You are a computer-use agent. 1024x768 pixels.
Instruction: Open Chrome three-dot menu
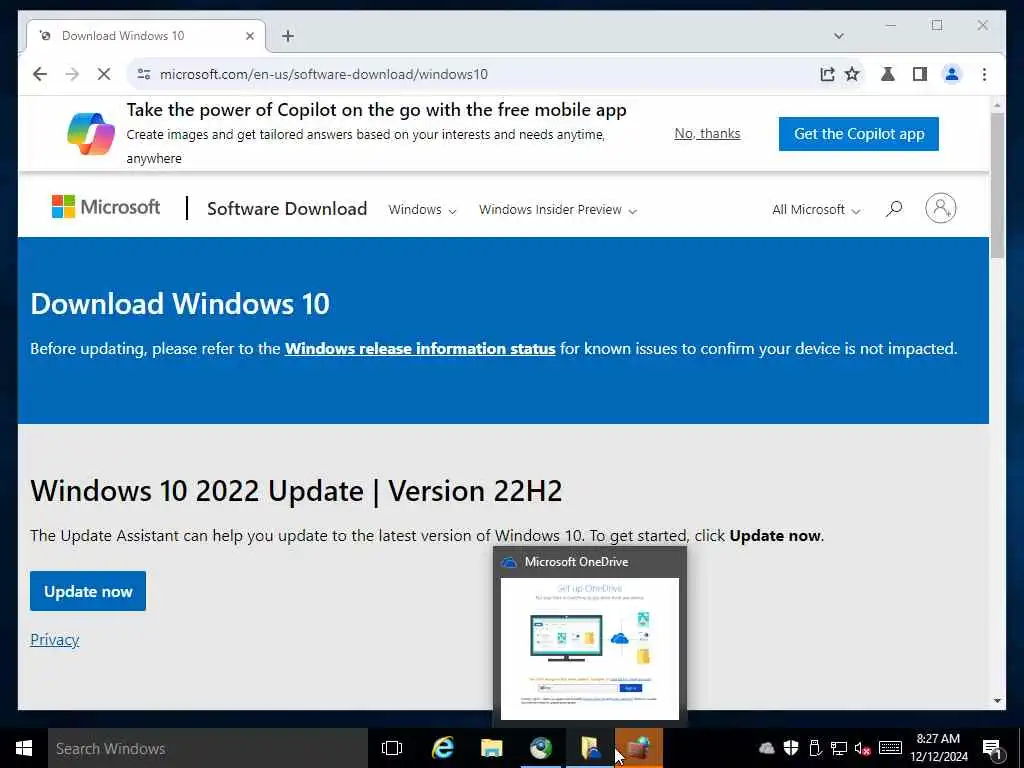(984, 74)
